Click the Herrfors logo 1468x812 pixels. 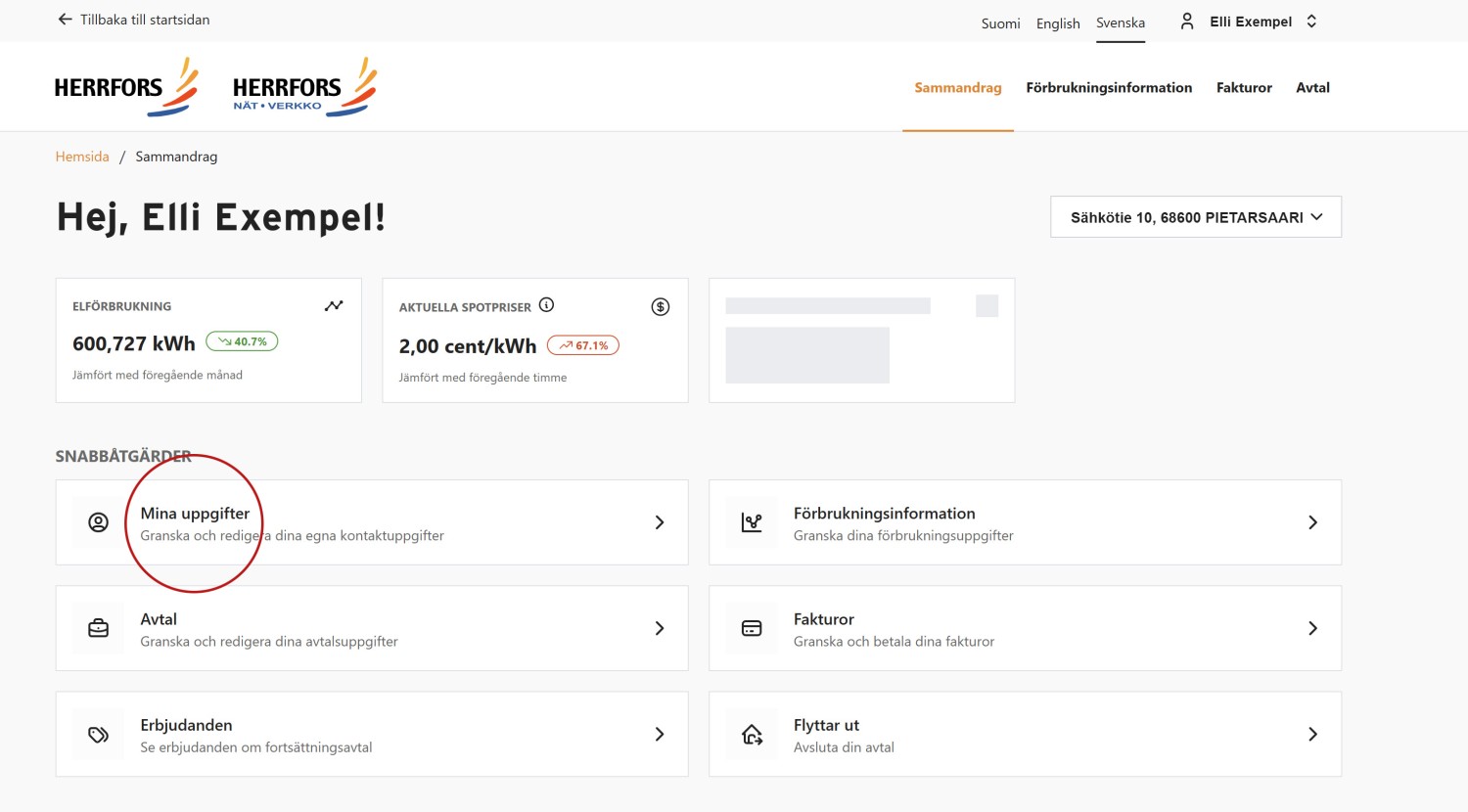pos(126,87)
